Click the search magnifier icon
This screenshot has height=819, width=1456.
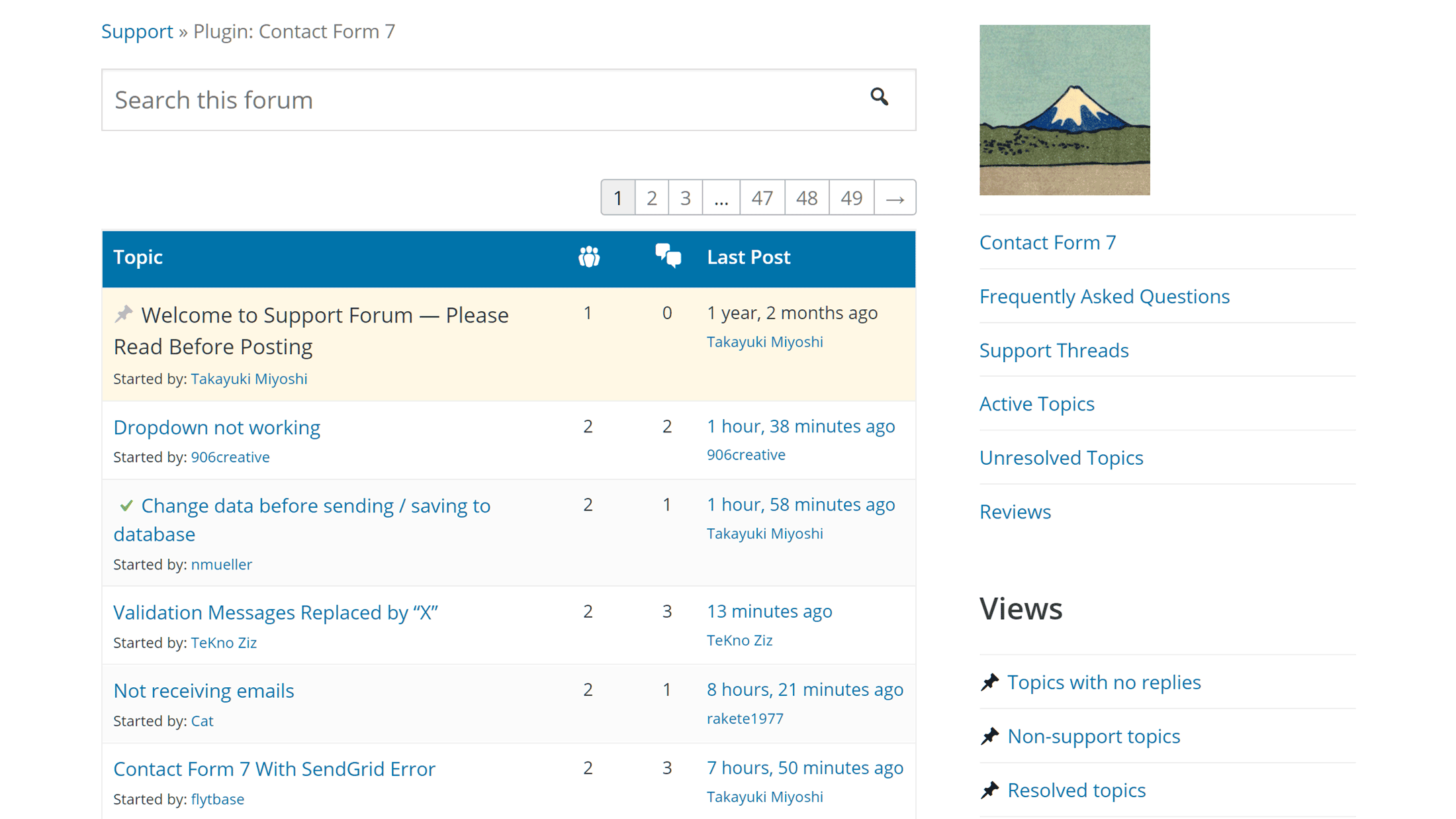click(x=879, y=97)
